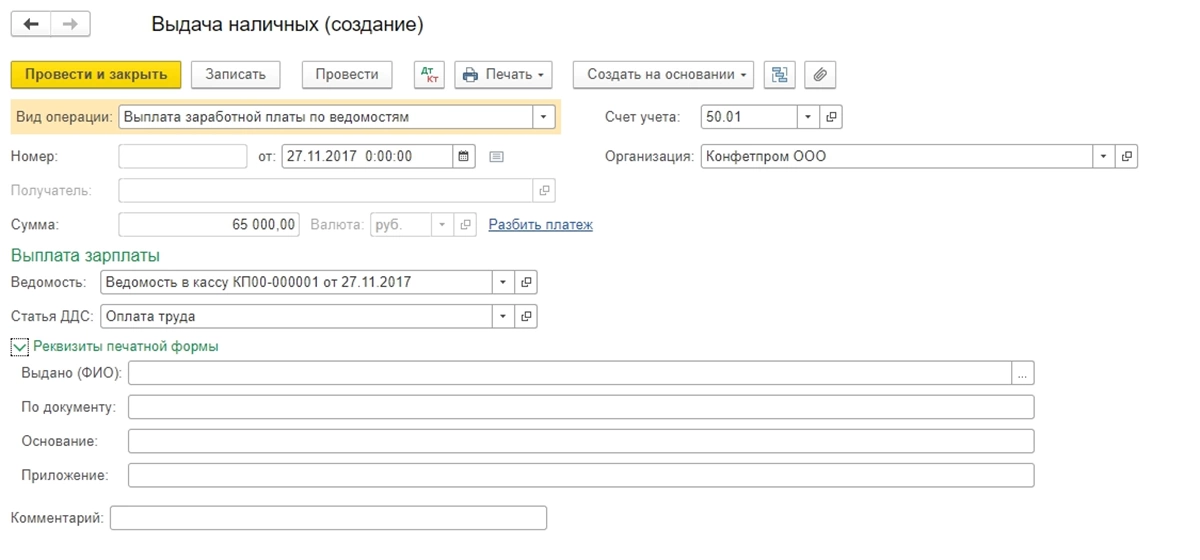Open the Печать menu
Image resolution: width=1200 pixels, height=560 pixels.
[x=504, y=75]
